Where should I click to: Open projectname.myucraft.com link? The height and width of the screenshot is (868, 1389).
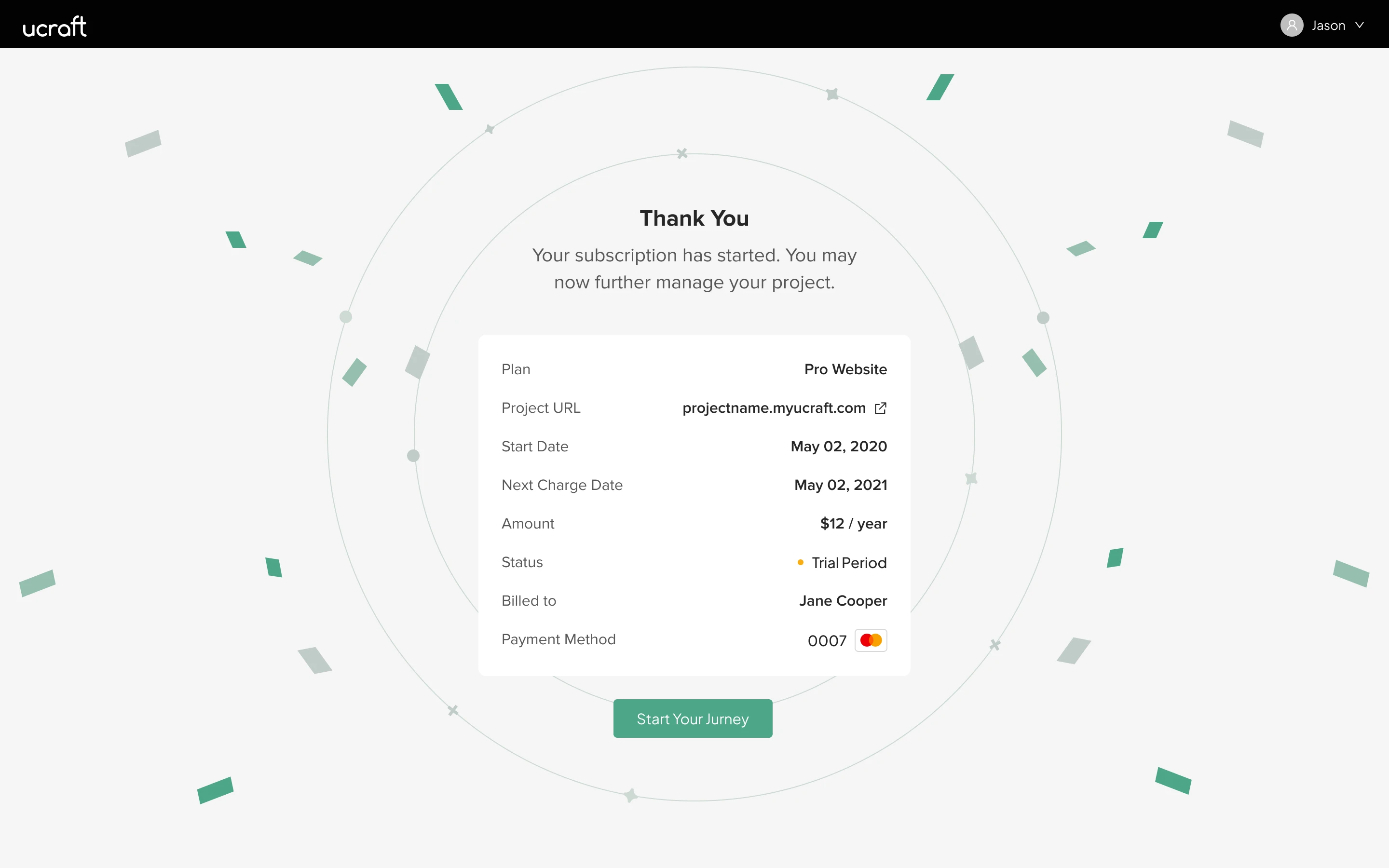pyautogui.click(x=774, y=408)
